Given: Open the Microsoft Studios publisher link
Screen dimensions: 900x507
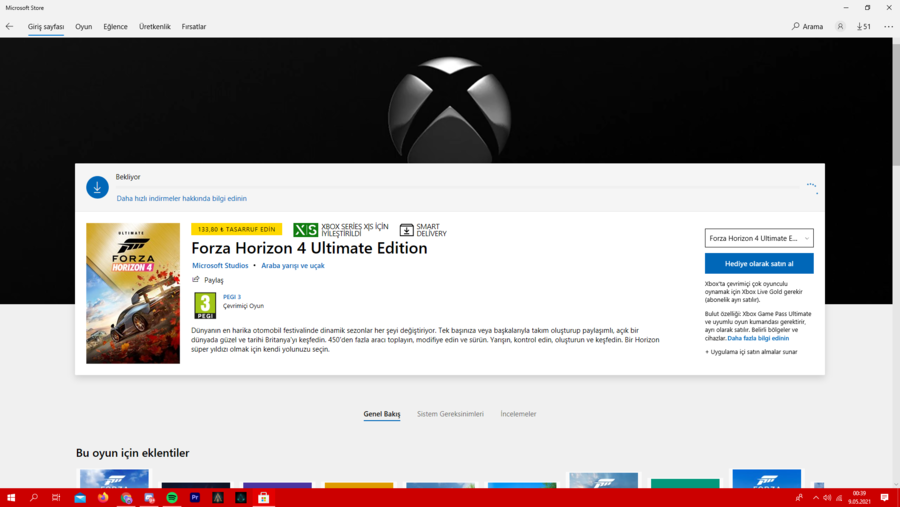Looking at the screenshot, I should [x=220, y=266].
